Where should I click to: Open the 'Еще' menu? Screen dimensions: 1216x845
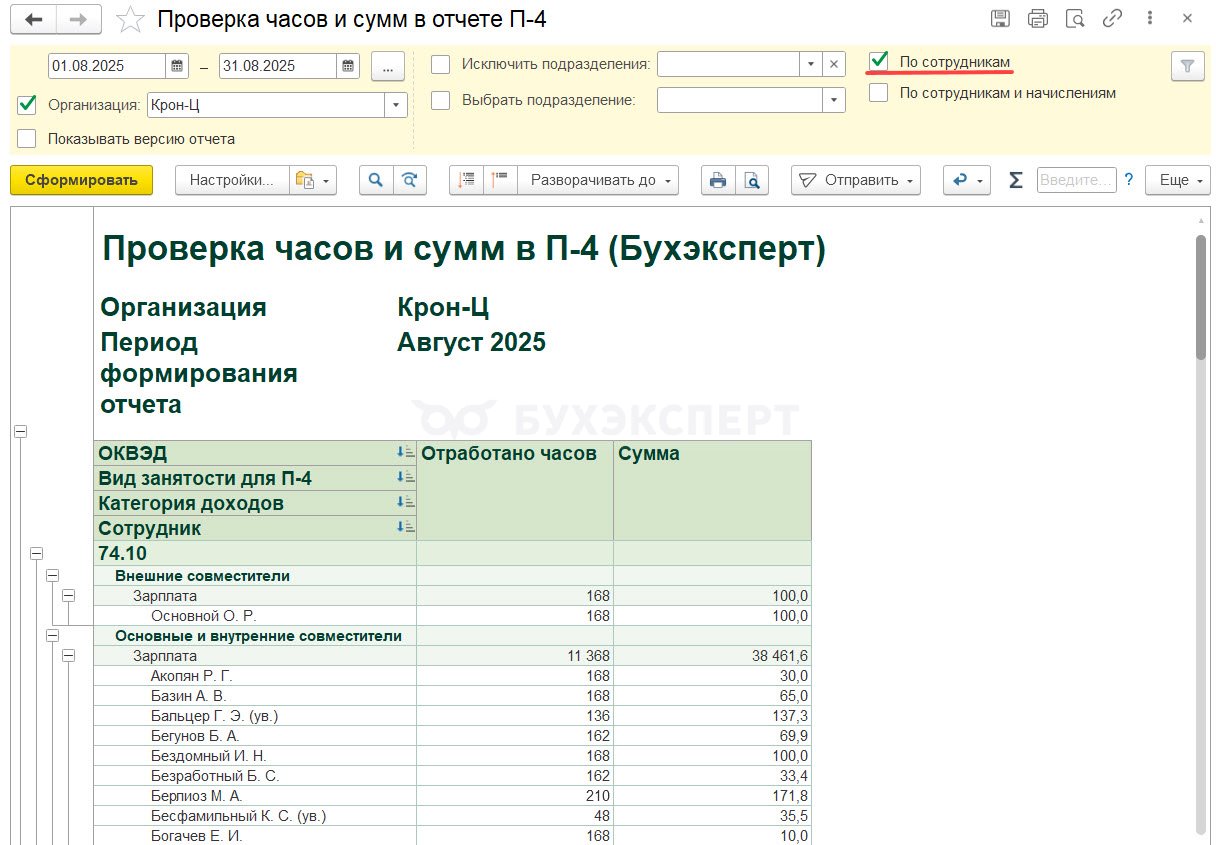click(x=1177, y=180)
